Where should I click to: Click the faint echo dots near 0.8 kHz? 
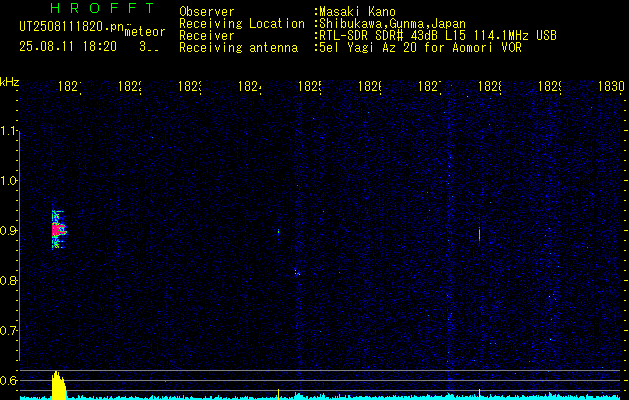coord(297,273)
